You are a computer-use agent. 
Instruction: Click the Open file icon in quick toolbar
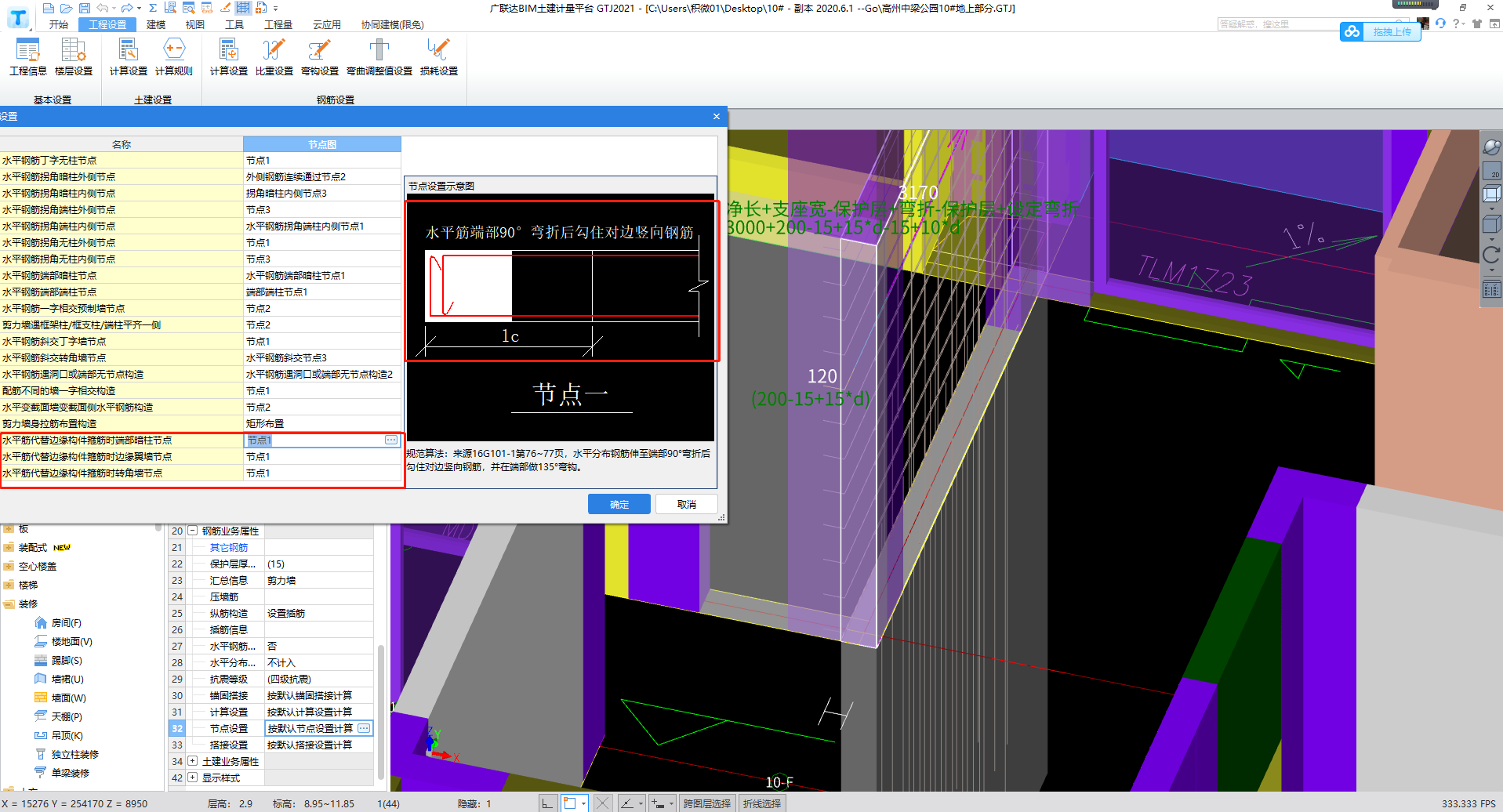point(67,8)
